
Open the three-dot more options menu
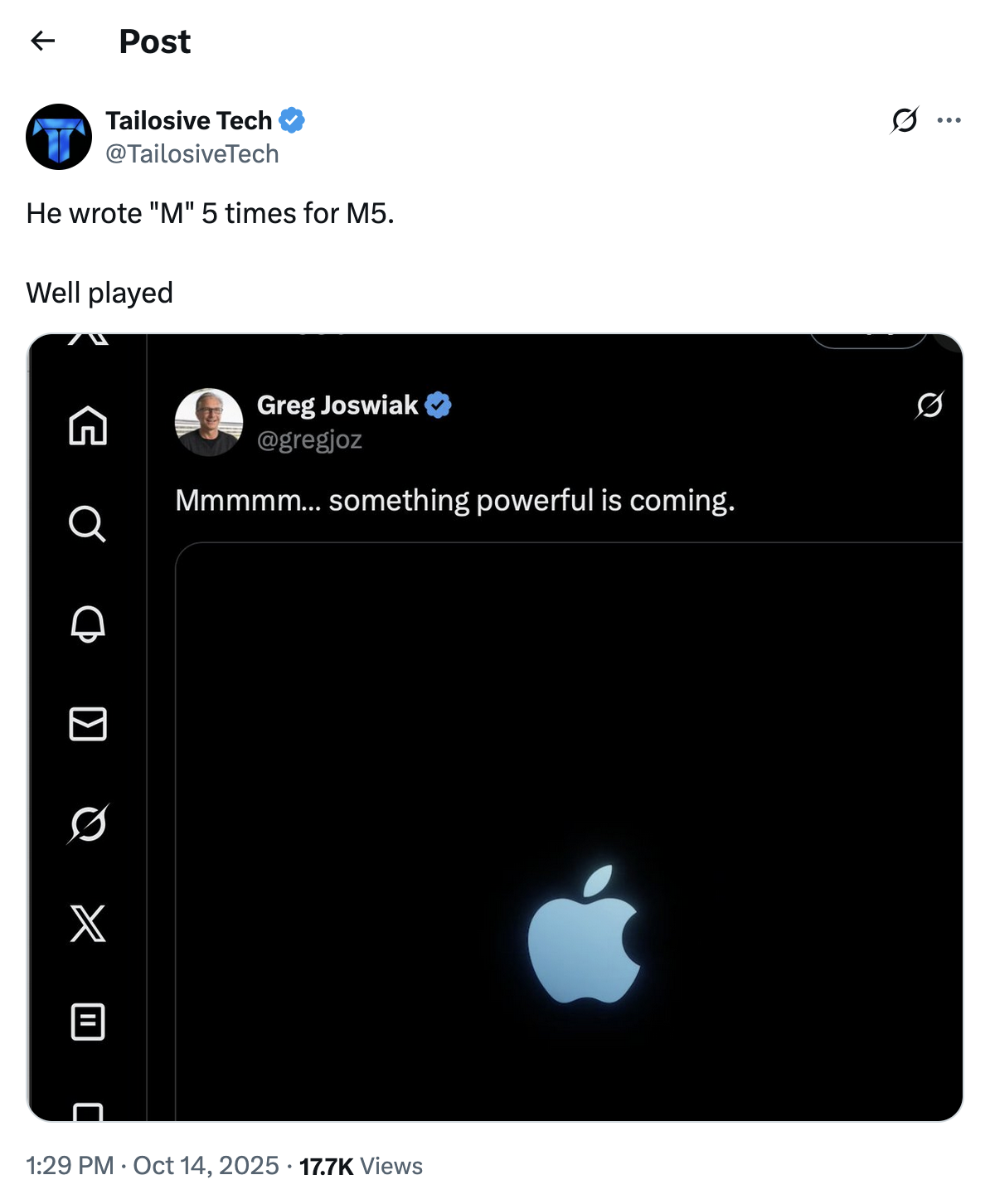coord(949,120)
